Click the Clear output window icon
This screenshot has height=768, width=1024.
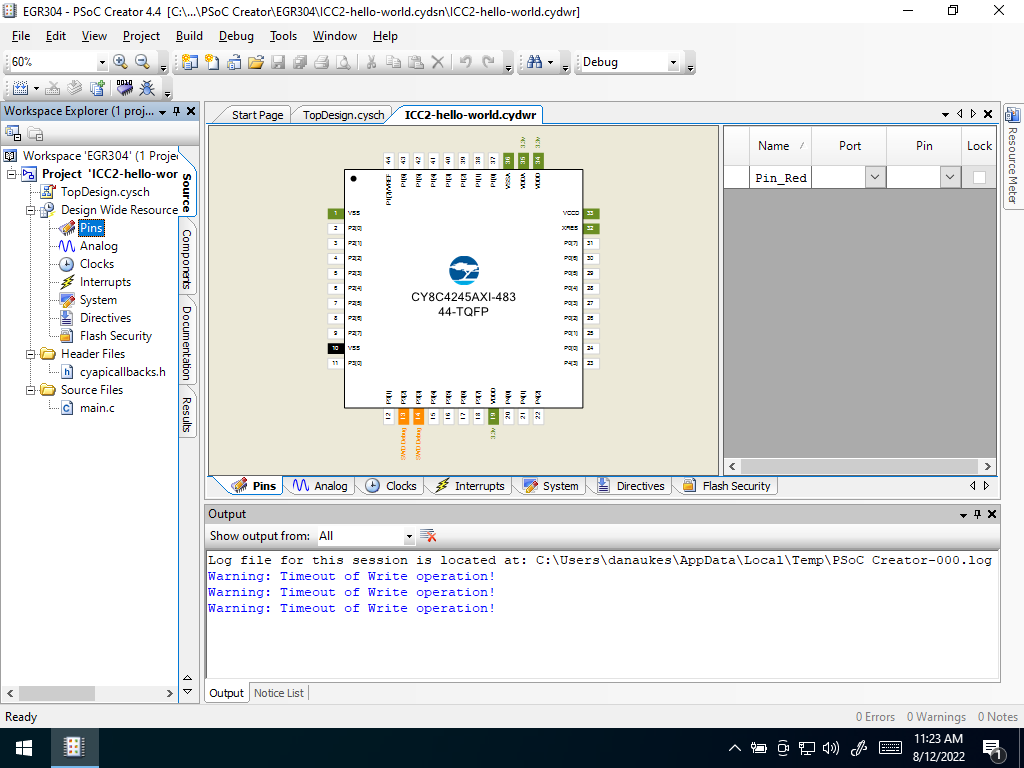click(x=428, y=536)
